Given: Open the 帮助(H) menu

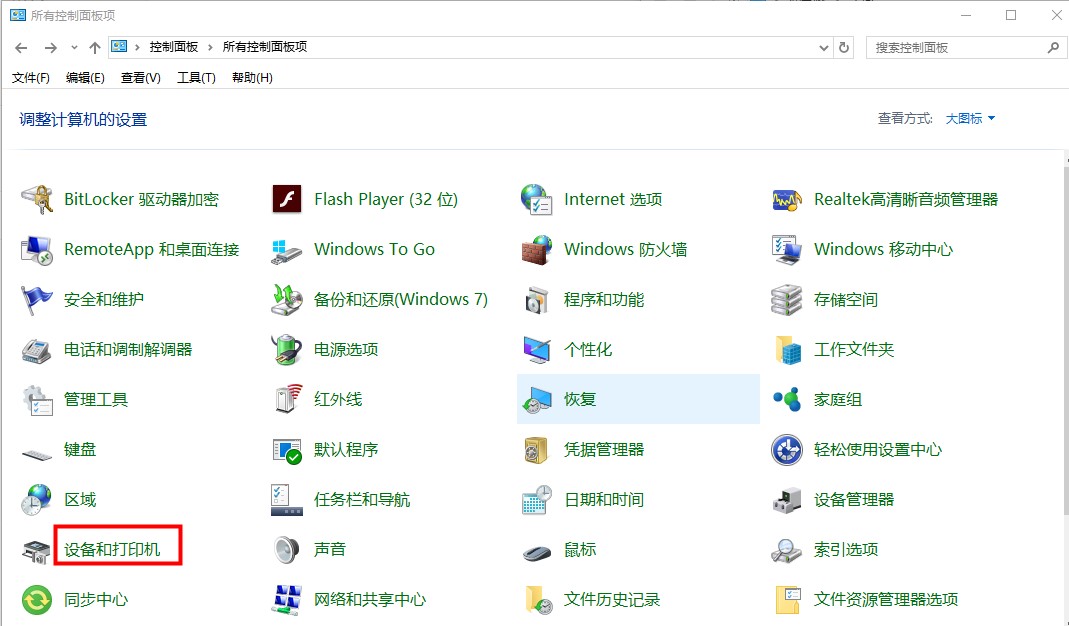Looking at the screenshot, I should [x=252, y=78].
